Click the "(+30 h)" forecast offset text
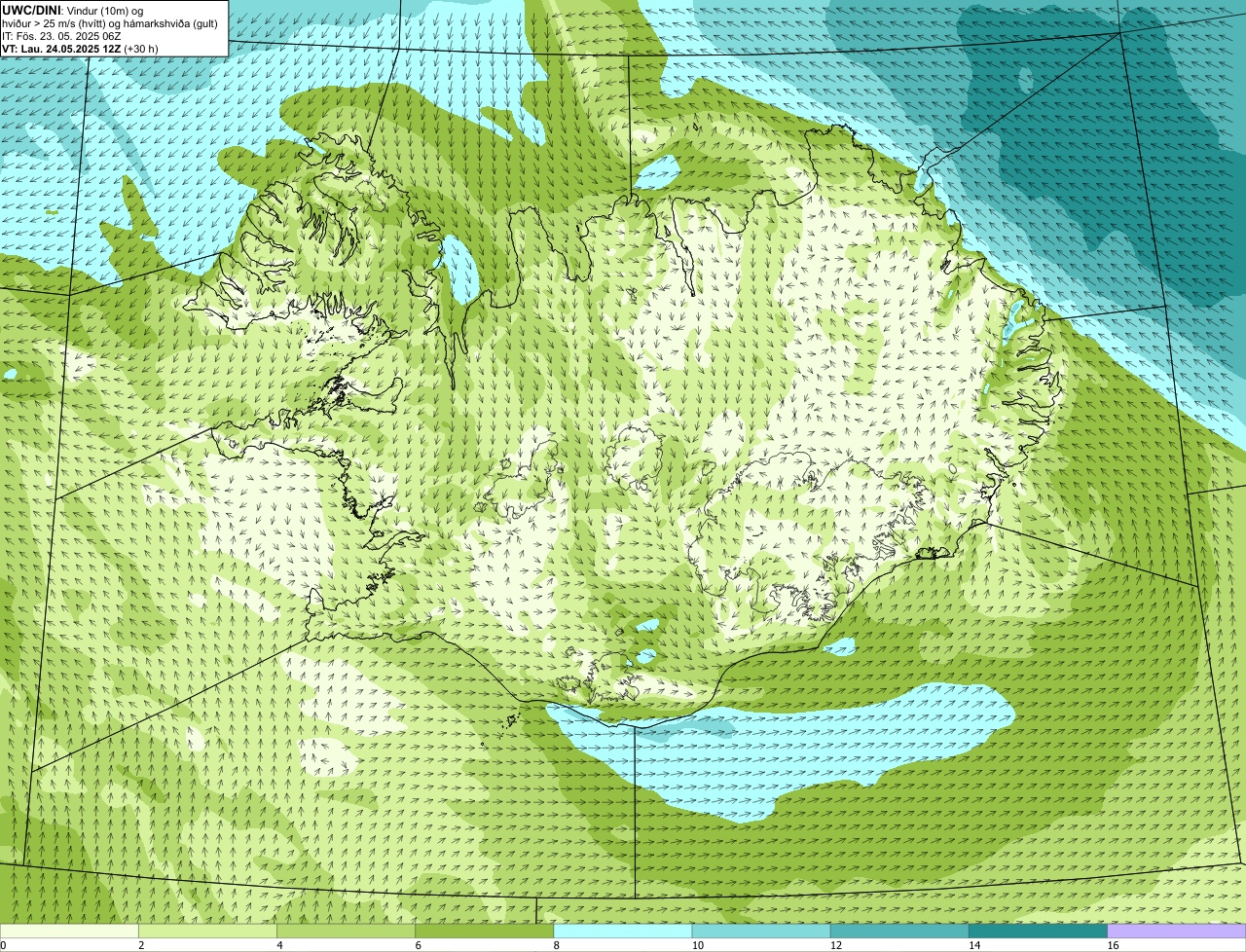 click(x=141, y=49)
